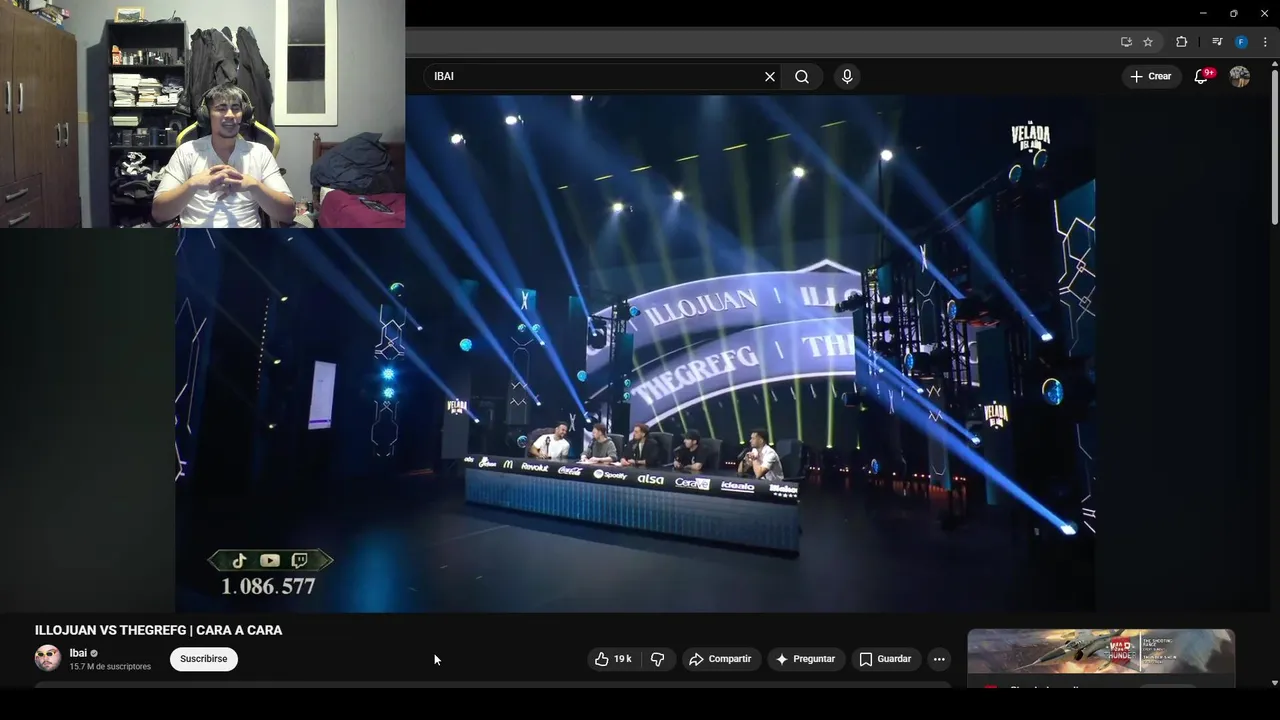Open the YouTube account avatar menu
This screenshot has height=720, width=1280.
click(x=1240, y=77)
